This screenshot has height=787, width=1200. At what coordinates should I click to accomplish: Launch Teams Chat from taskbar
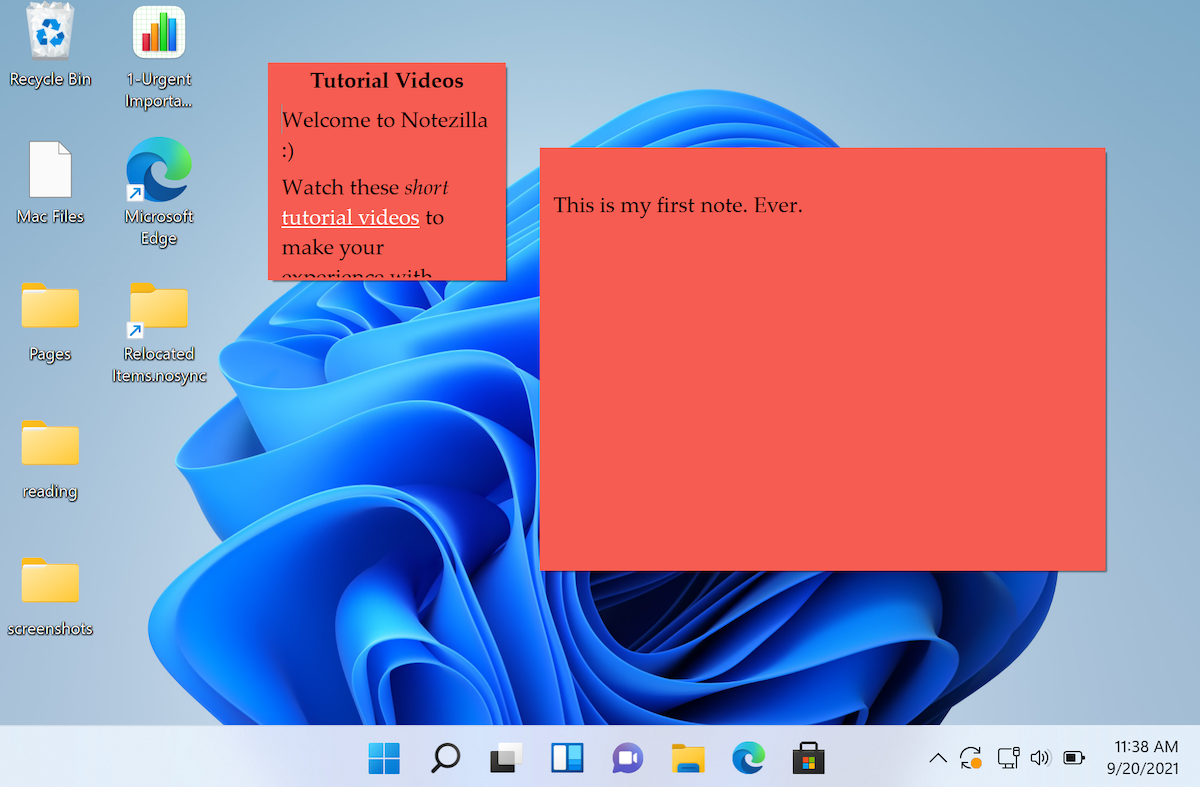pos(627,758)
